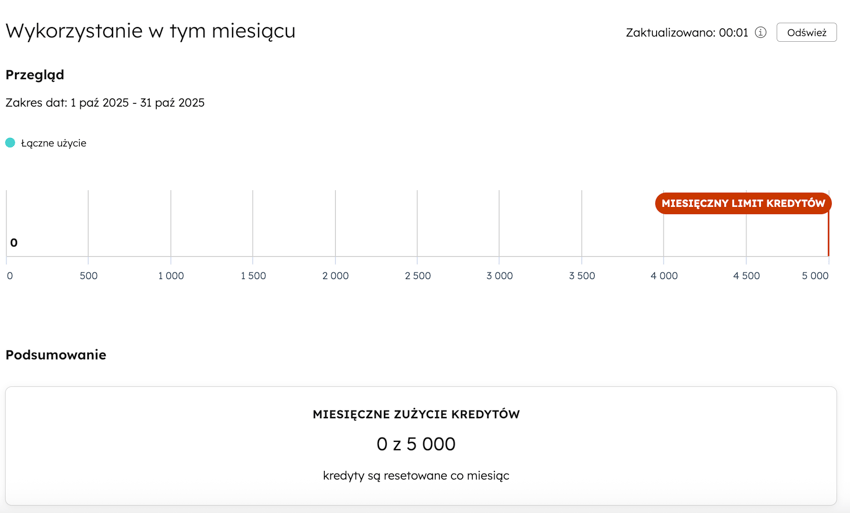Click the 2 500 axis label

click(418, 276)
